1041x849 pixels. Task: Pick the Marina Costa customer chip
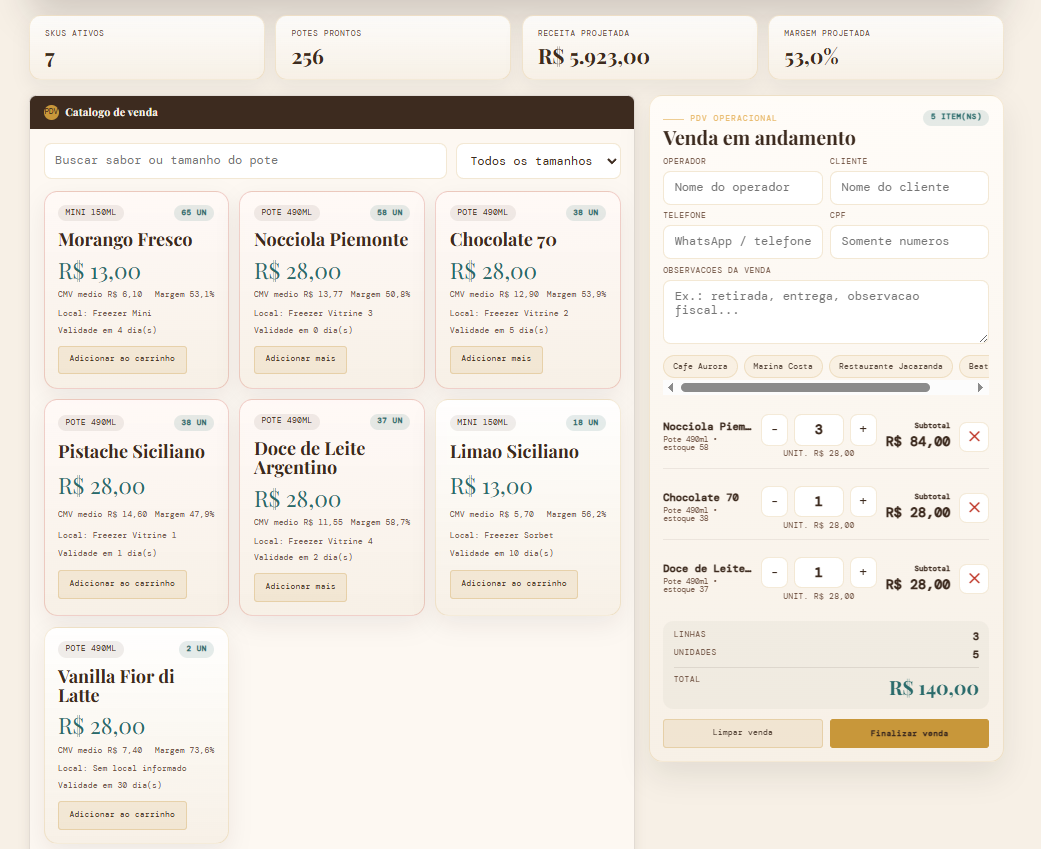coord(783,366)
